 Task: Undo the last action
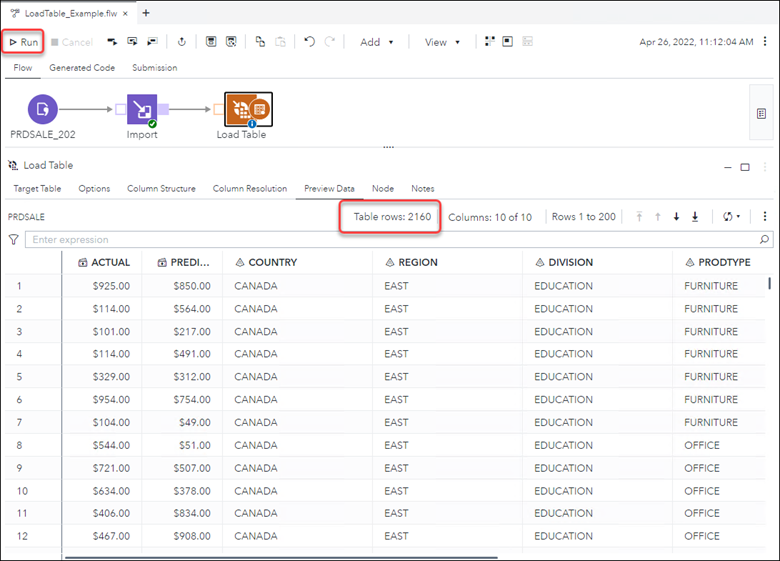click(x=309, y=42)
